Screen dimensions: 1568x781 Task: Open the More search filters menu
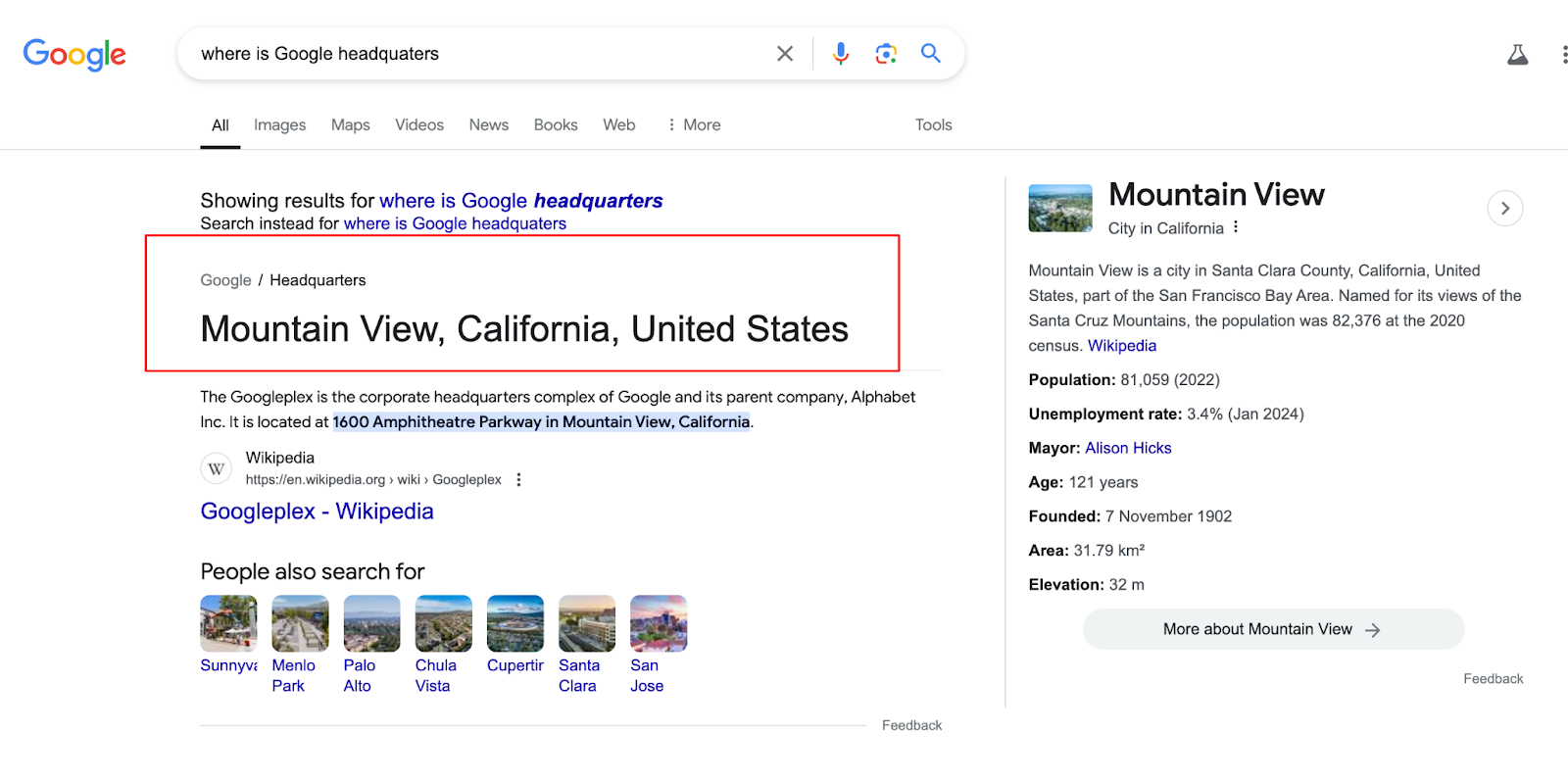tap(694, 124)
